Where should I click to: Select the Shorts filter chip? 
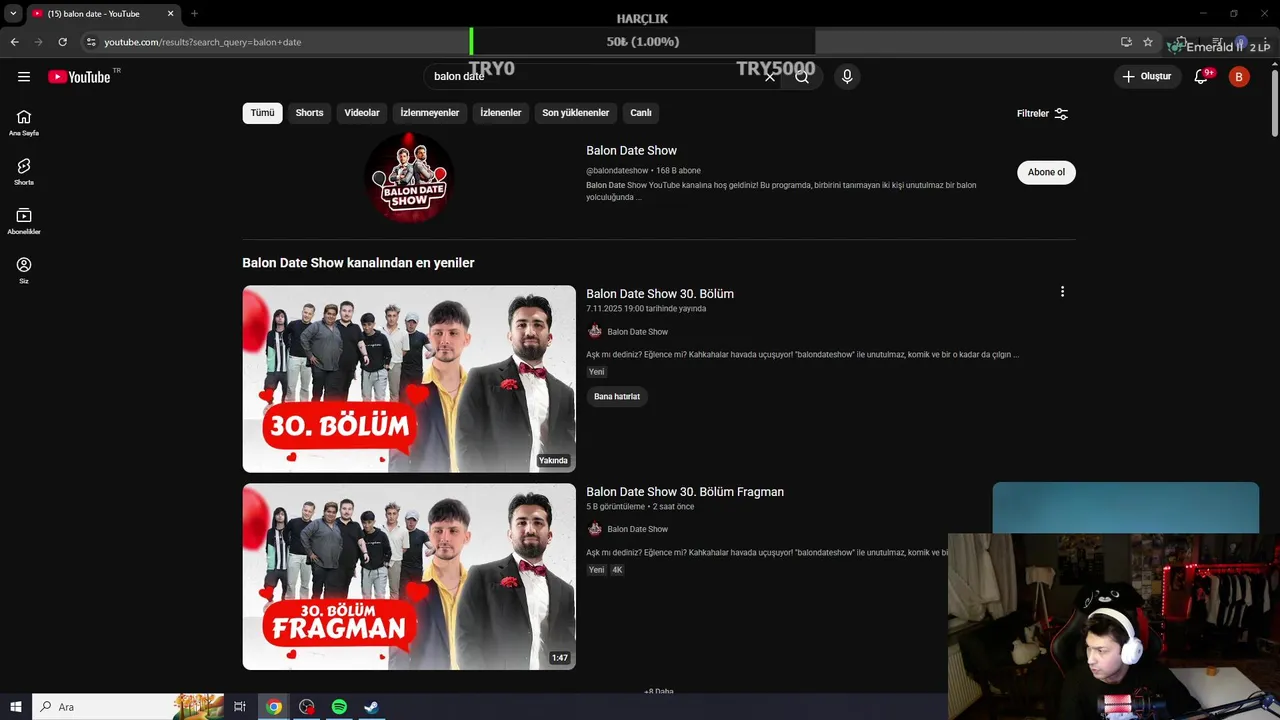(x=309, y=113)
